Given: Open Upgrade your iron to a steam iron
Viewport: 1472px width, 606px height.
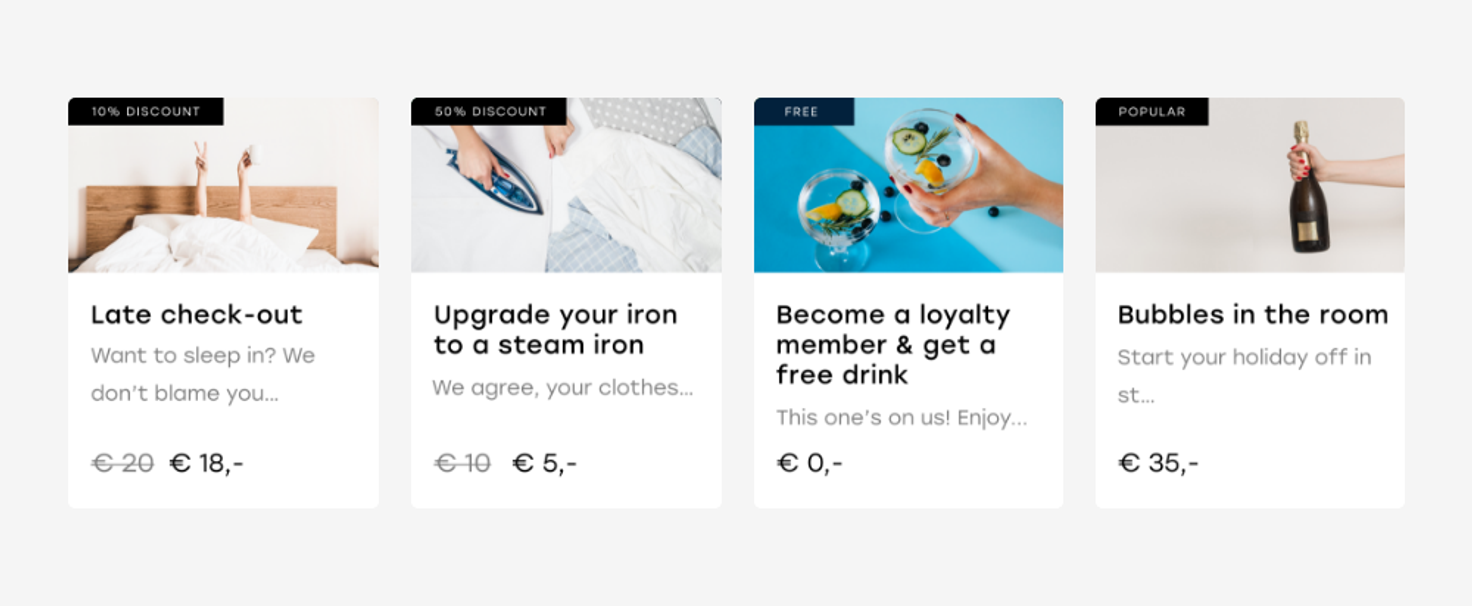Looking at the screenshot, I should pos(555,330).
